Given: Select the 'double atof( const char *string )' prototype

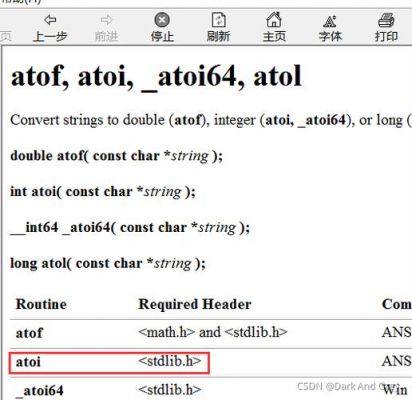Looking at the screenshot, I should [116, 156].
